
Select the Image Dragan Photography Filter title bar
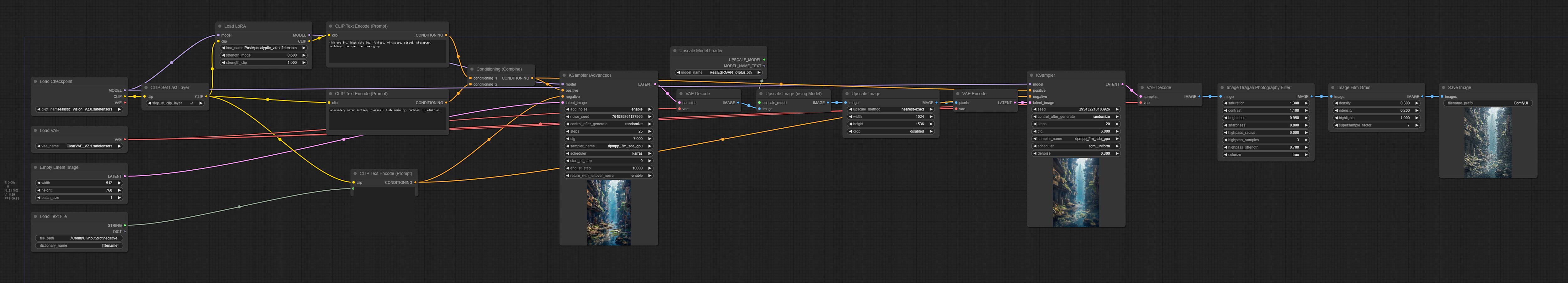coord(1258,87)
